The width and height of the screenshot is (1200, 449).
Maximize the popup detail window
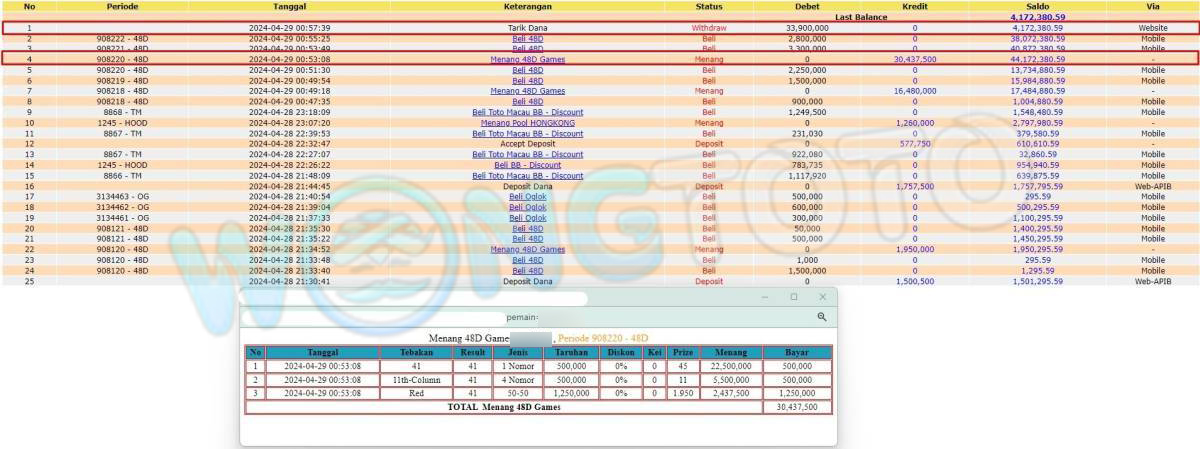794,297
